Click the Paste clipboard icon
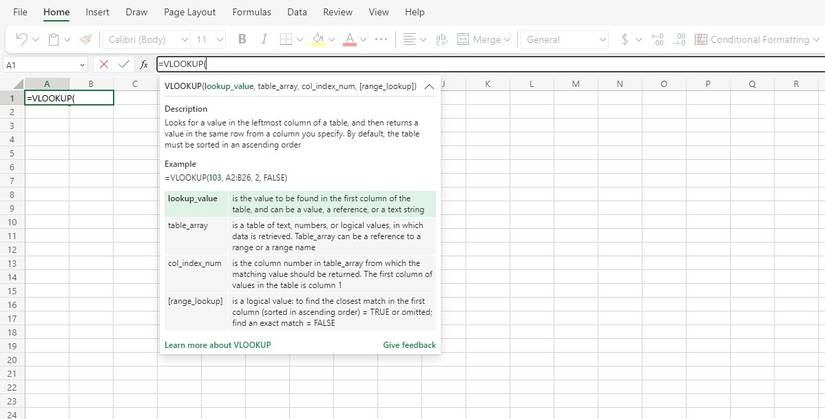 point(54,39)
